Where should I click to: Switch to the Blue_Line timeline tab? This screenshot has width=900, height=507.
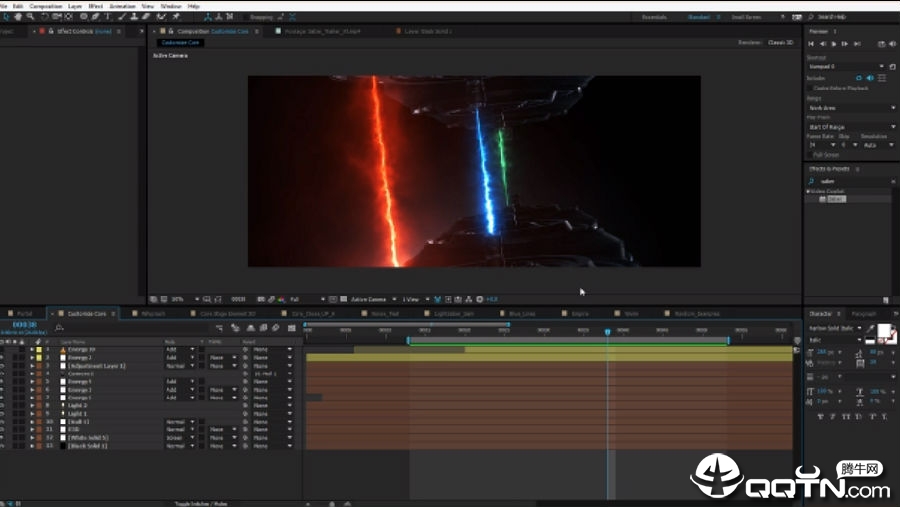click(521, 314)
